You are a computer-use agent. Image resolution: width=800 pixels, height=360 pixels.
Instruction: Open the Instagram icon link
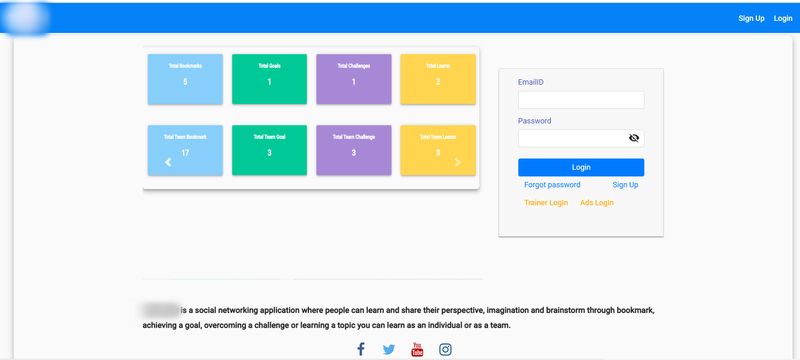[445, 349]
